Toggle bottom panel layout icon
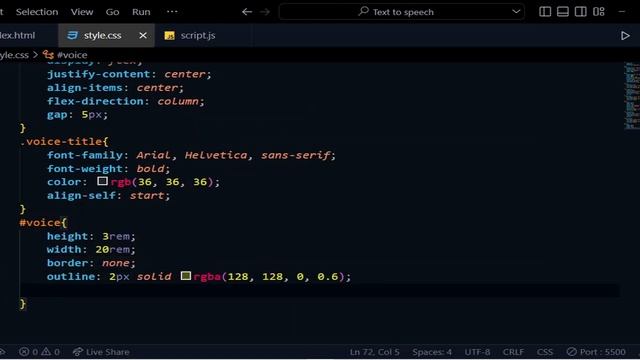The height and width of the screenshot is (360, 640). [x=563, y=11]
